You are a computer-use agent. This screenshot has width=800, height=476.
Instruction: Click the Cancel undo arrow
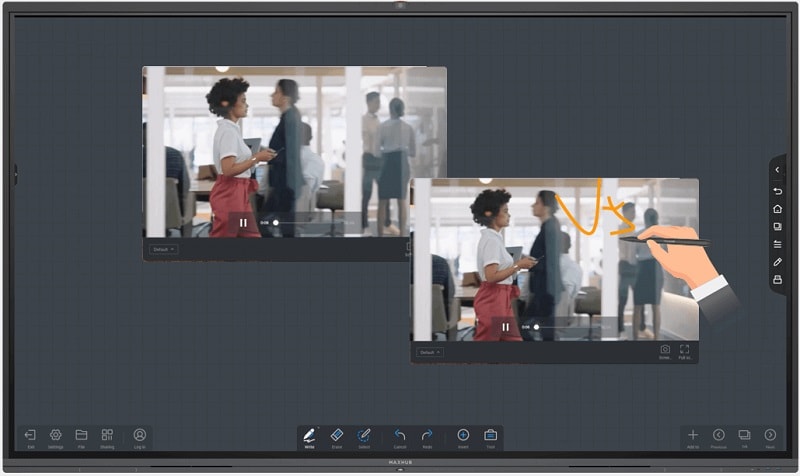pos(400,435)
